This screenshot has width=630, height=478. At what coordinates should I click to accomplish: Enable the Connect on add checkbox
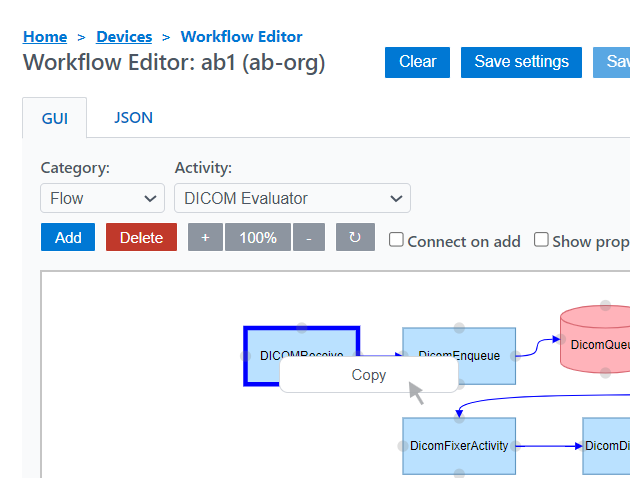[396, 240]
